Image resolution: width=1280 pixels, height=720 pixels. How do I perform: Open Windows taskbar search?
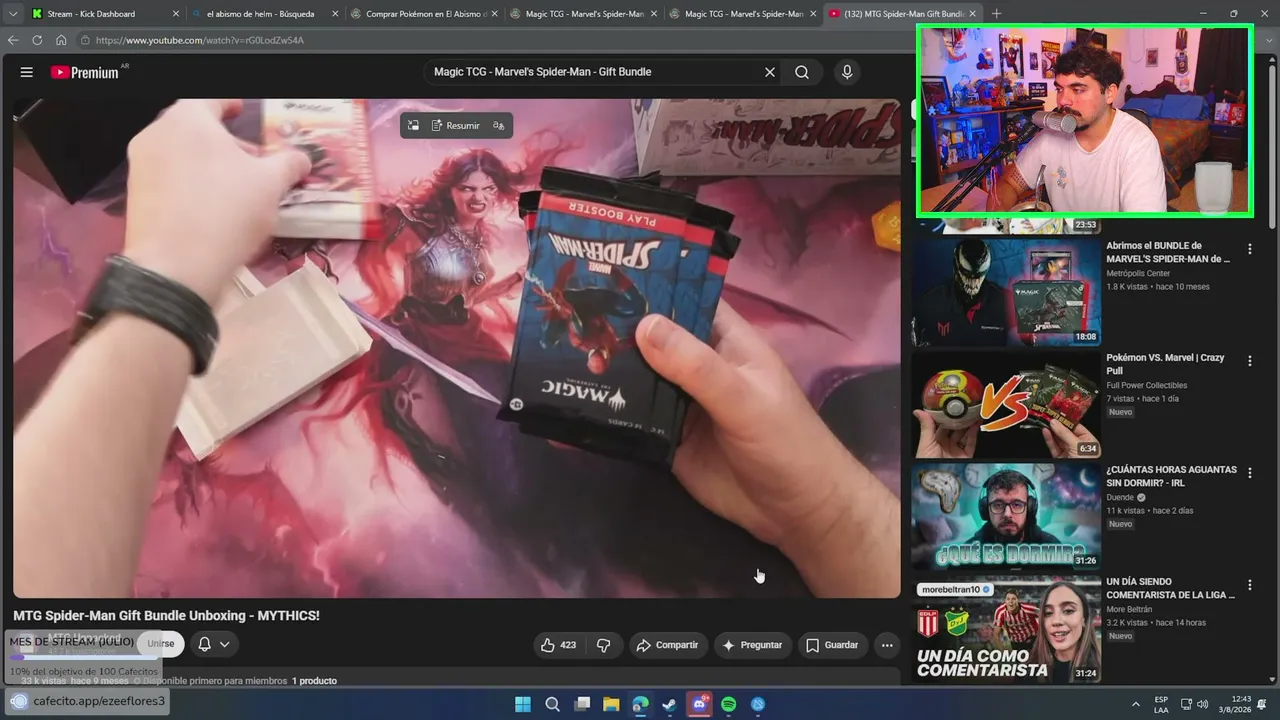[552, 704]
